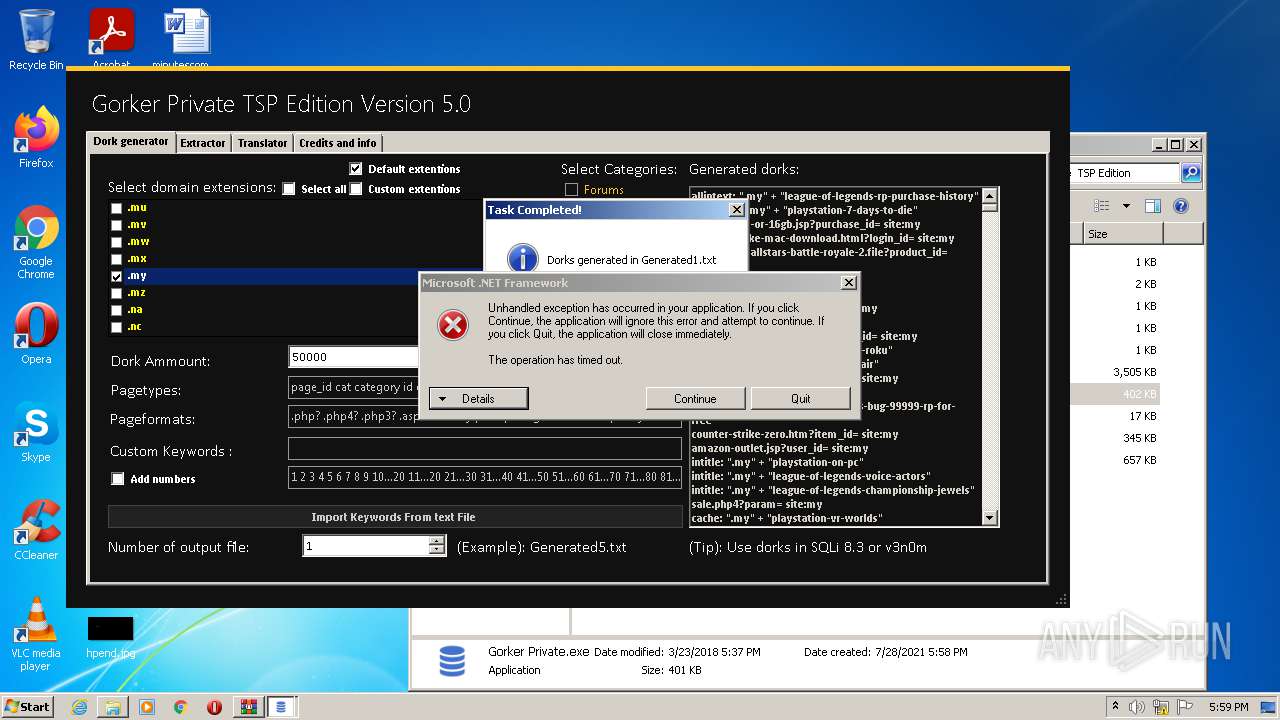Click the blue info icon in Task Completed
This screenshot has height=720, width=1280.
coord(522,258)
